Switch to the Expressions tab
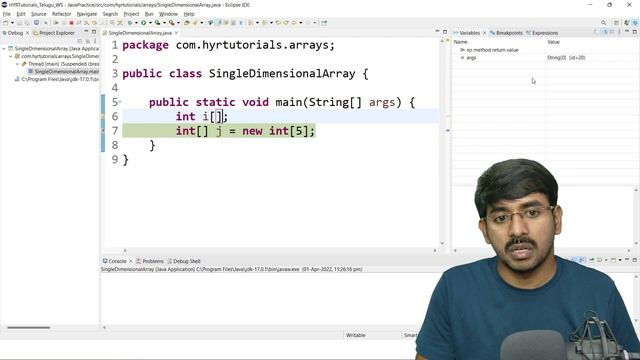Viewport: 640px width, 360px height. pos(542,33)
